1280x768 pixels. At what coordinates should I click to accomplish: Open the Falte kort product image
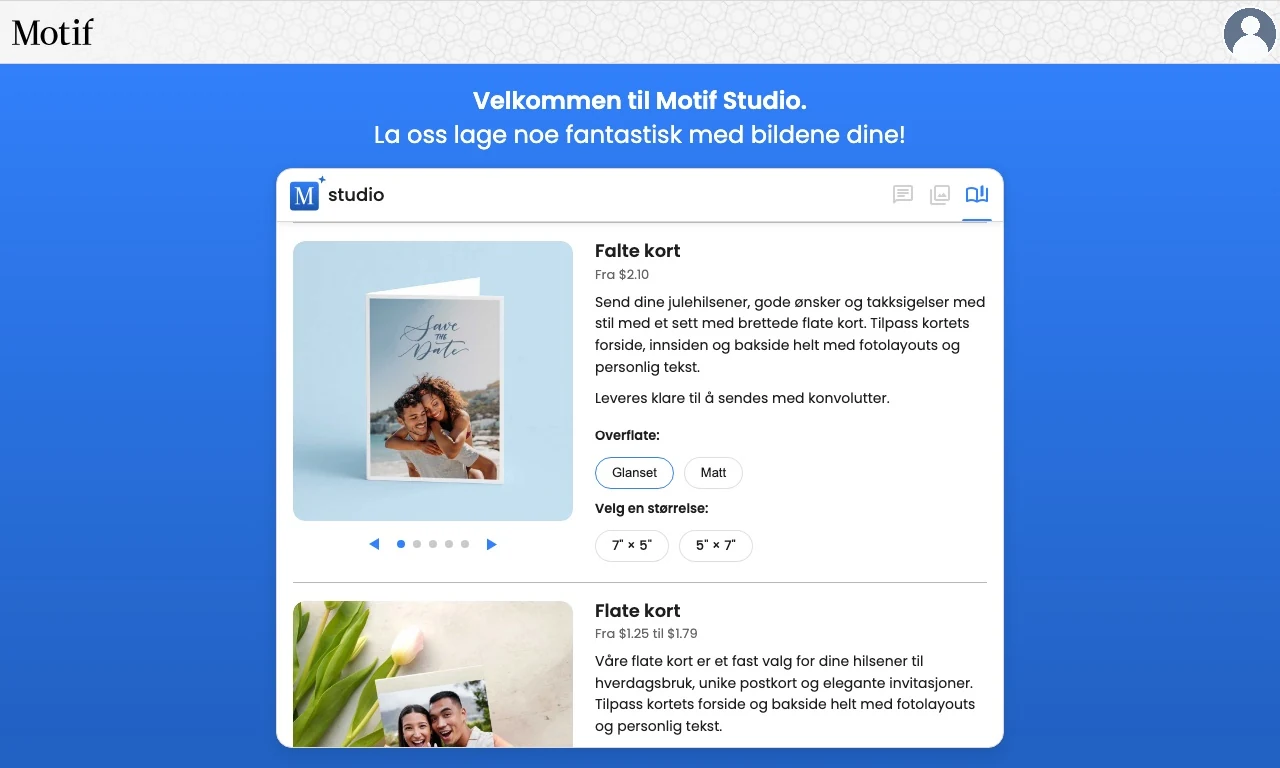coord(433,381)
